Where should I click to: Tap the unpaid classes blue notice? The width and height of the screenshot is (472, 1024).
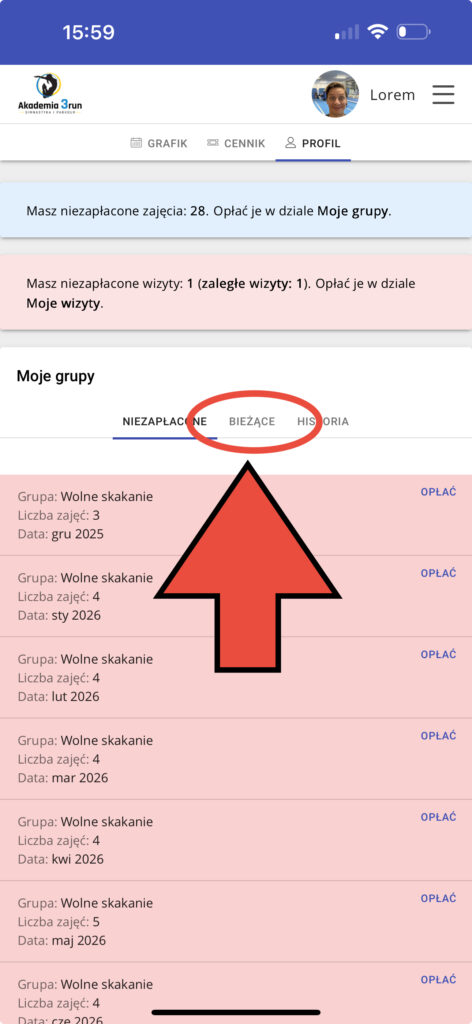(x=236, y=211)
